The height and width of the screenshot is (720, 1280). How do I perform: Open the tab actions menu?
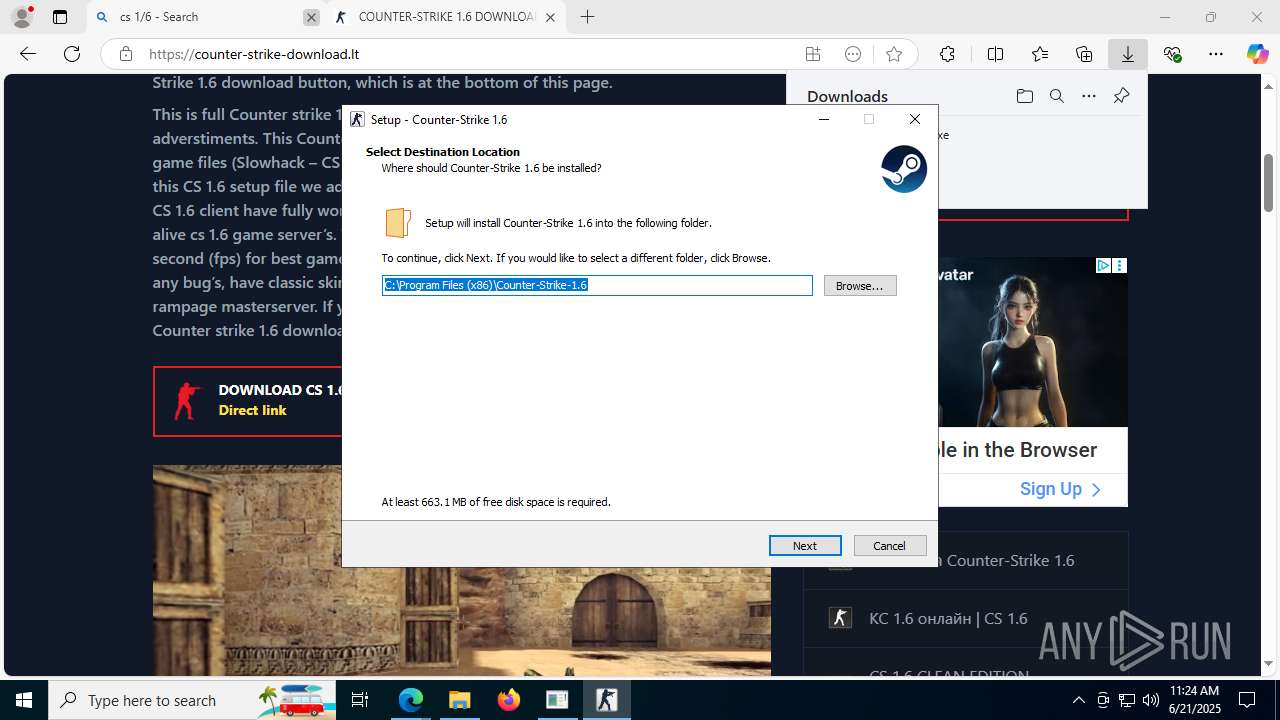pyautogui.click(x=60, y=17)
